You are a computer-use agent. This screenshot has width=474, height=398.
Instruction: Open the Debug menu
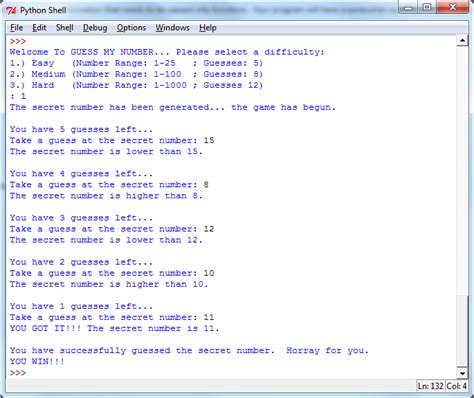click(95, 28)
